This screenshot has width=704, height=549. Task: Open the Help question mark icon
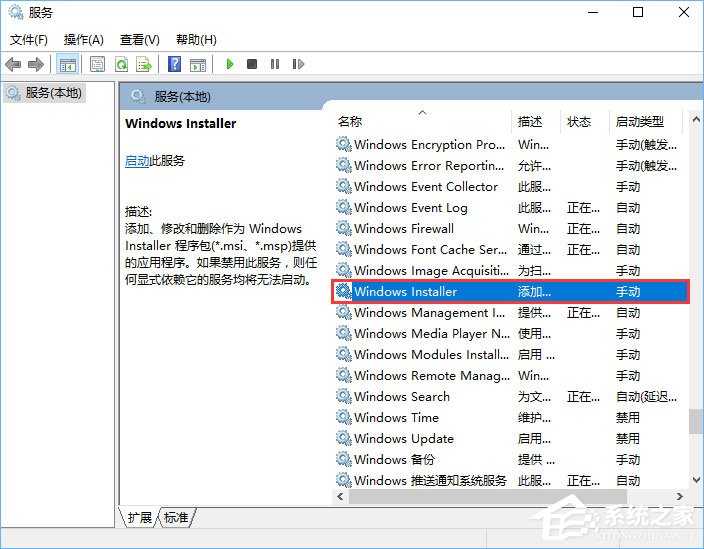tap(174, 64)
